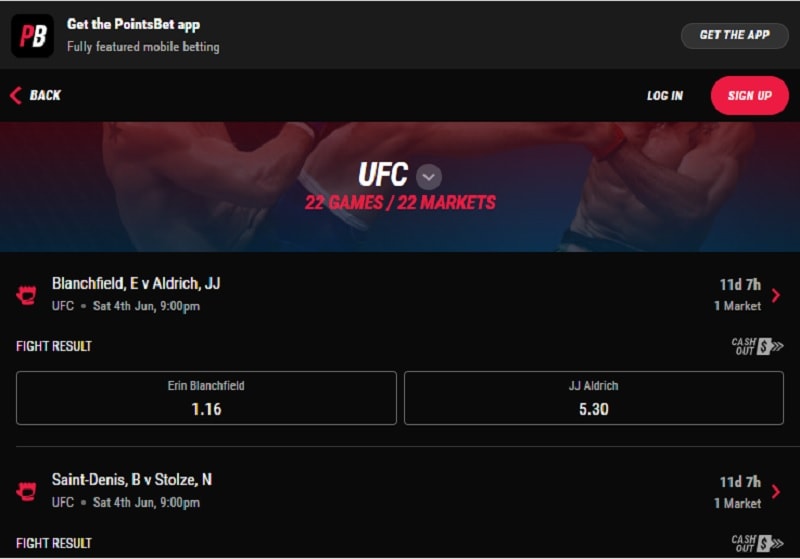Select Erin Blanchfield at 1.16 odds

tap(206, 398)
